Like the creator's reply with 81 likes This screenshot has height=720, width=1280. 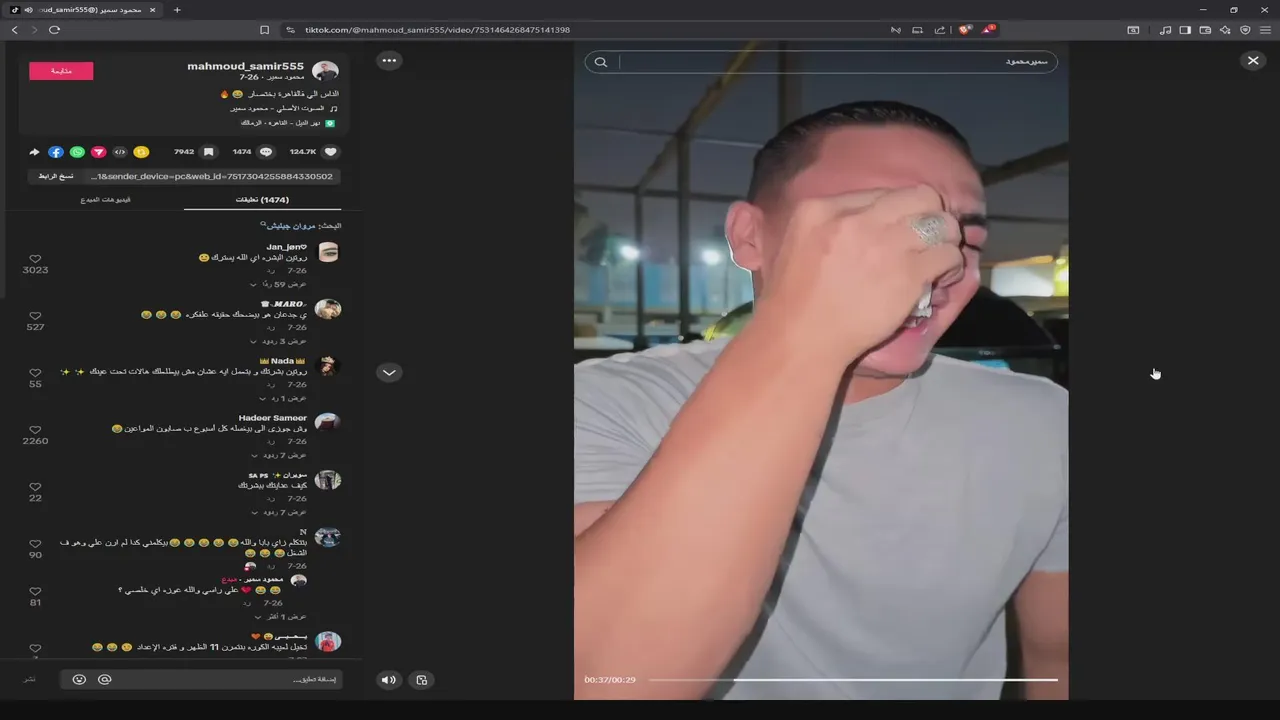click(35, 591)
